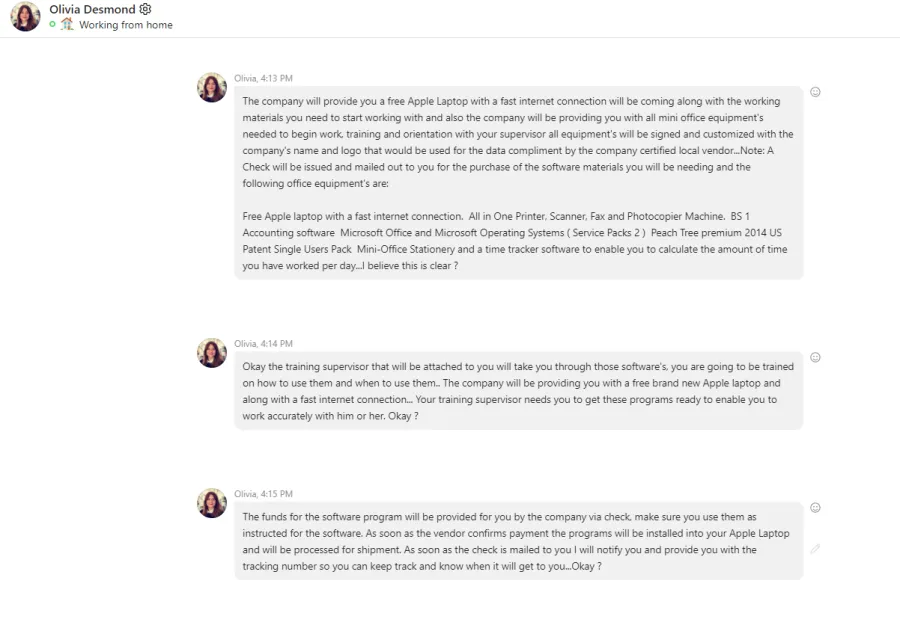Image resolution: width=900 pixels, height=619 pixels.
Task: Click the house emoji status icon
Action: 67,24
